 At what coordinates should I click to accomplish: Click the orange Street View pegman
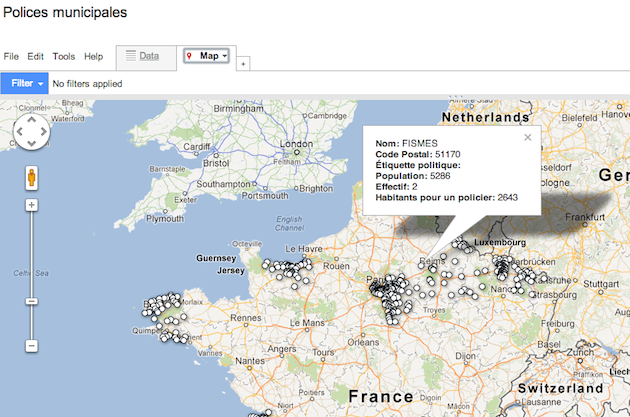[x=31, y=178]
